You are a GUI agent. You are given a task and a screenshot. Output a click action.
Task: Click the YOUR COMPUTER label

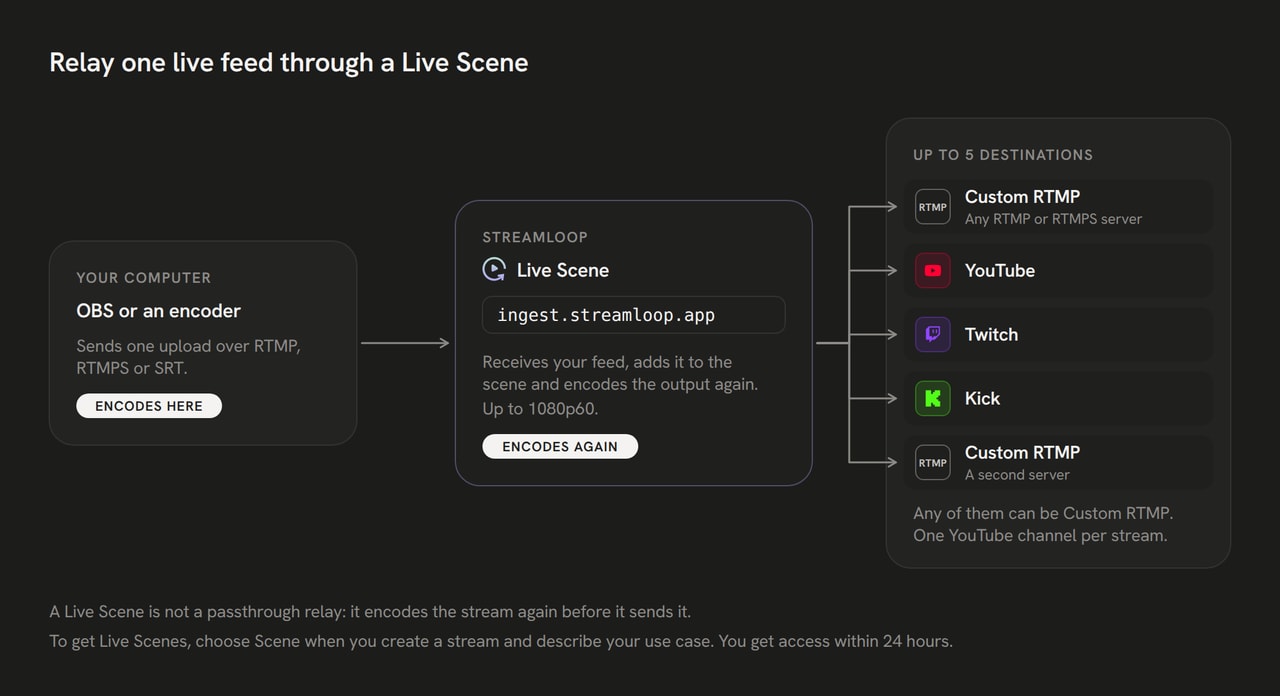tap(144, 278)
